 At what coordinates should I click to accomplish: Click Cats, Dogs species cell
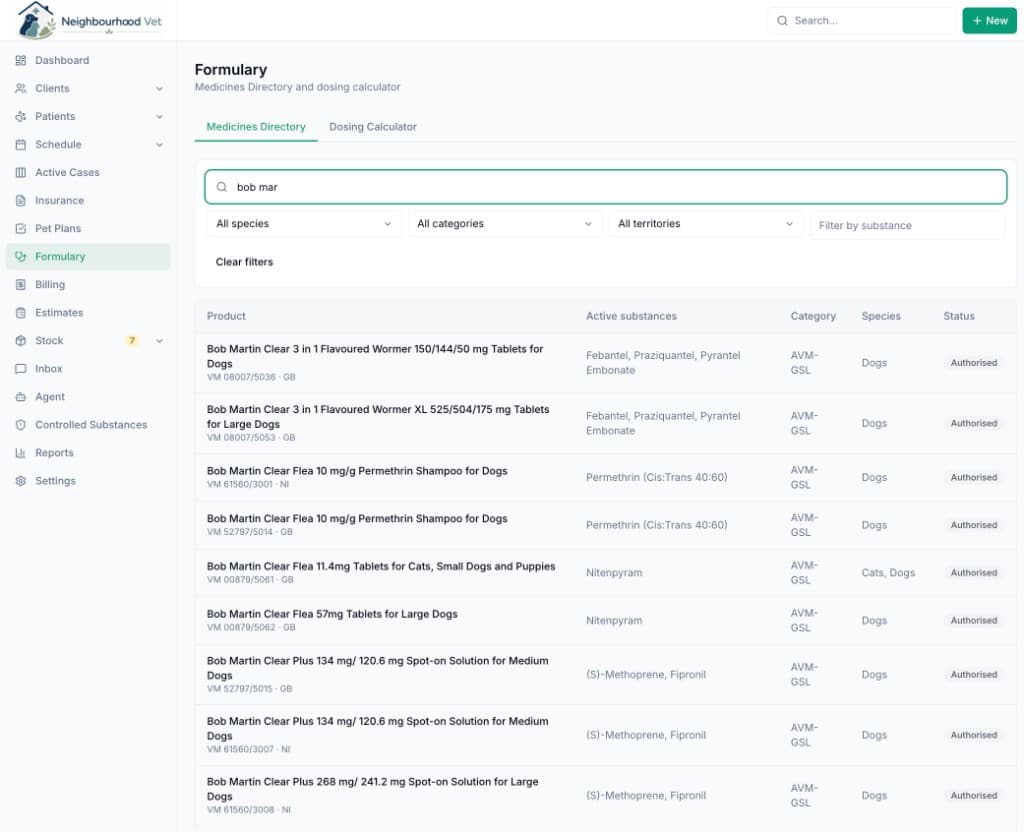point(888,573)
